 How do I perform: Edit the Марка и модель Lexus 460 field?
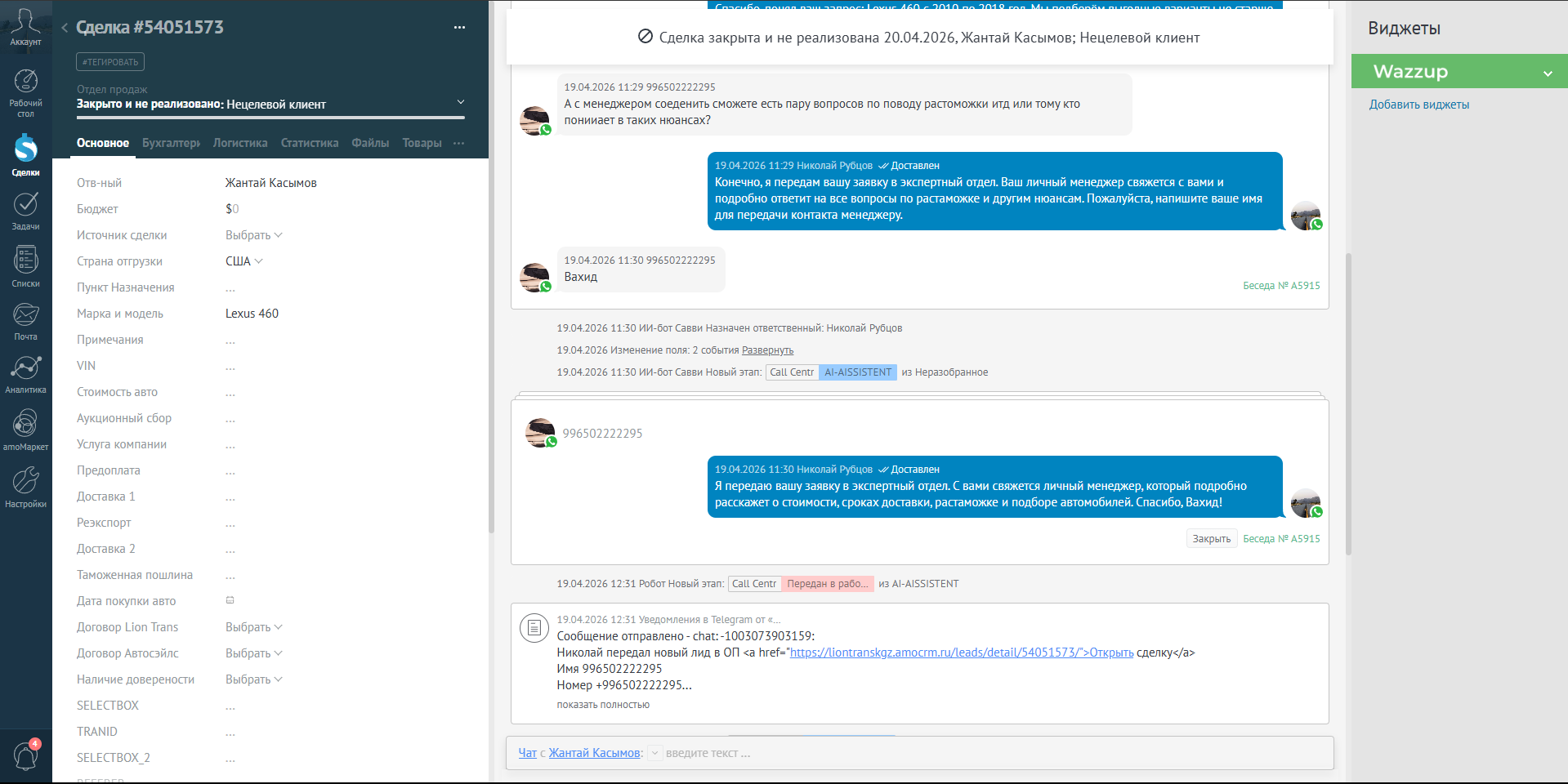(252, 314)
